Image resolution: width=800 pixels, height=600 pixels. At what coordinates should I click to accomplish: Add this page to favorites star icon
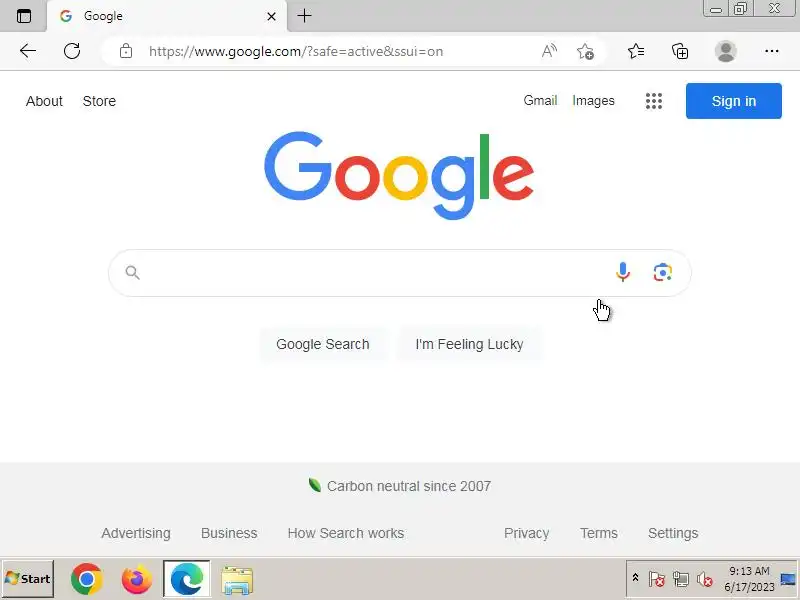[585, 51]
